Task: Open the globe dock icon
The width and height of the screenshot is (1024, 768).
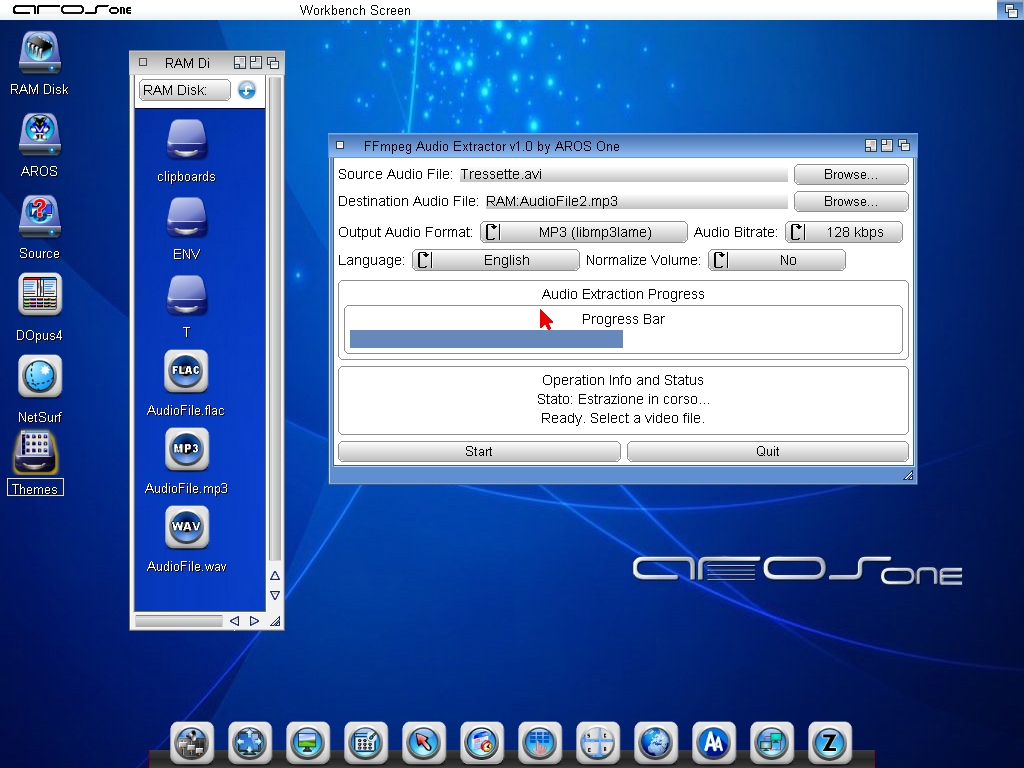Action: pyautogui.click(x=656, y=743)
